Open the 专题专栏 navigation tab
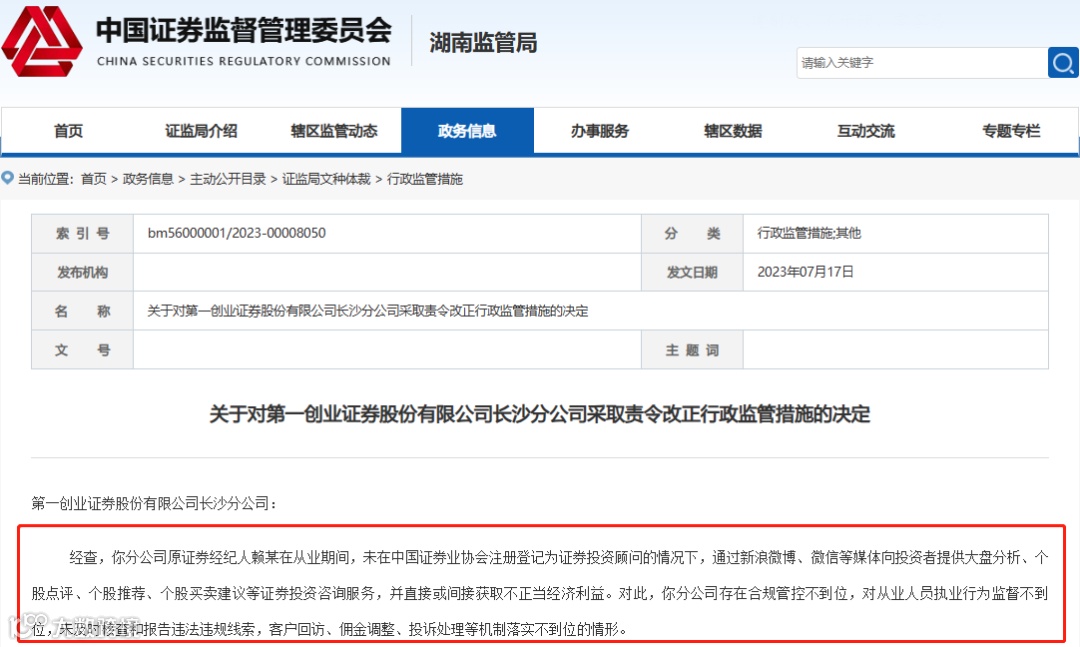 pyautogui.click(x=1011, y=131)
